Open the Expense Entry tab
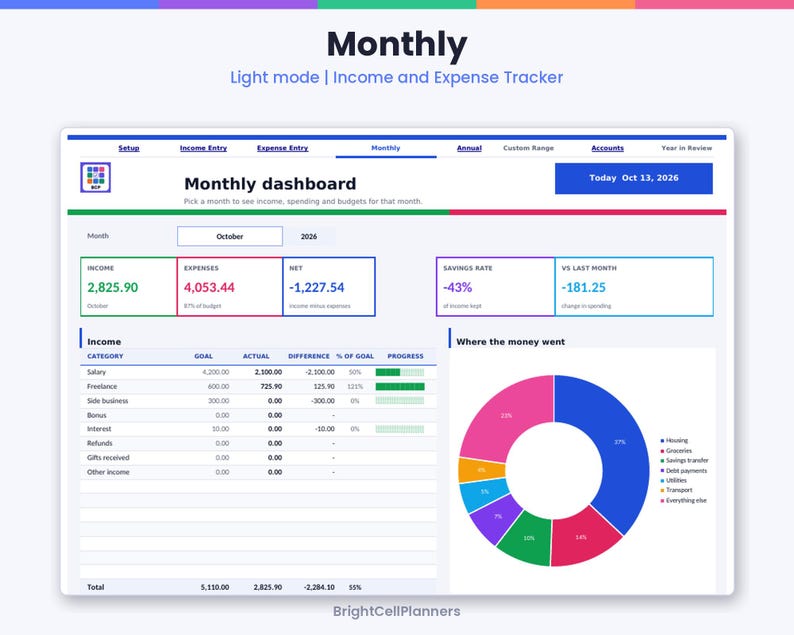 click(282, 148)
